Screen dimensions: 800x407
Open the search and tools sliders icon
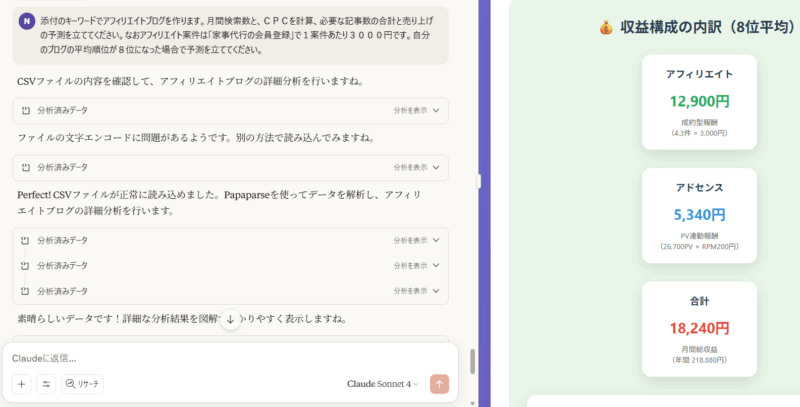pos(46,384)
